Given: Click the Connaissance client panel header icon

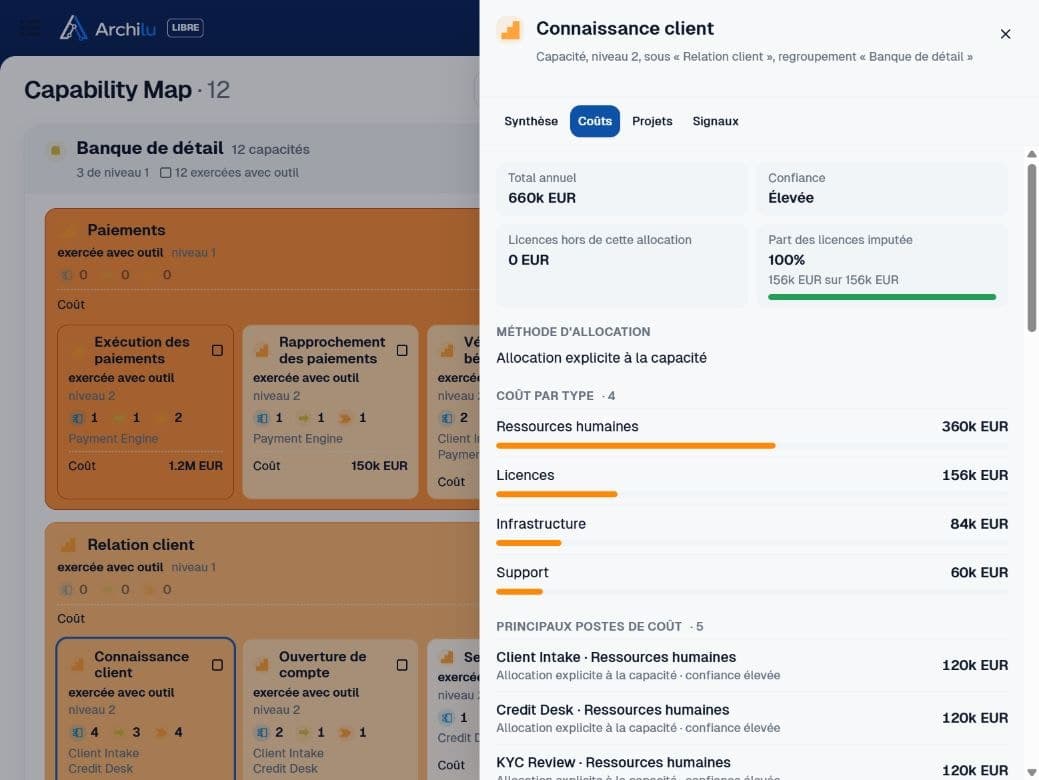Looking at the screenshot, I should pyautogui.click(x=510, y=30).
